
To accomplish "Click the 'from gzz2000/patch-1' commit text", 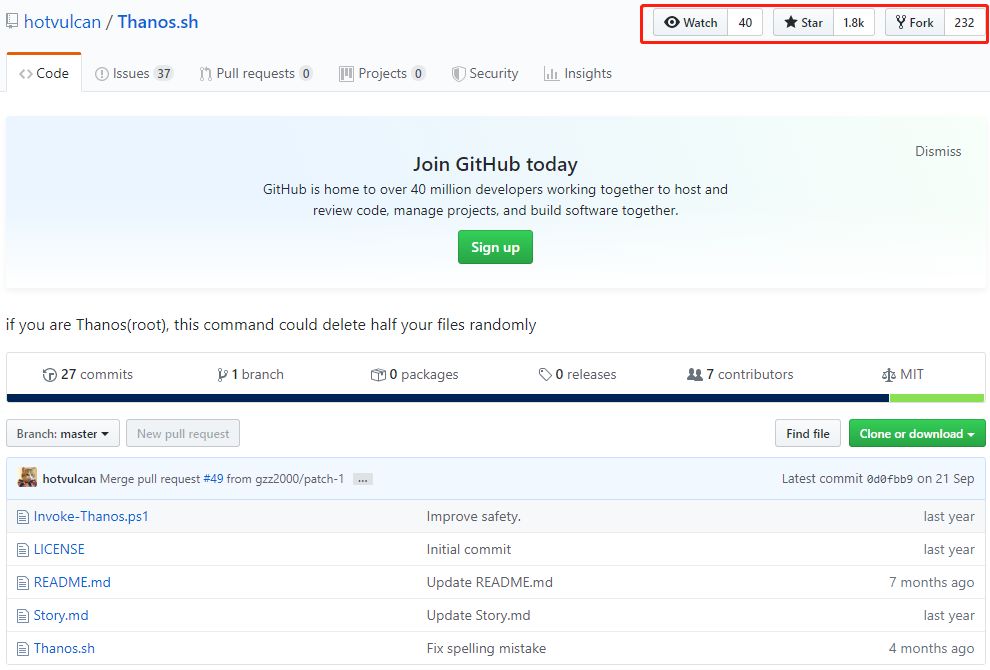I will point(285,479).
